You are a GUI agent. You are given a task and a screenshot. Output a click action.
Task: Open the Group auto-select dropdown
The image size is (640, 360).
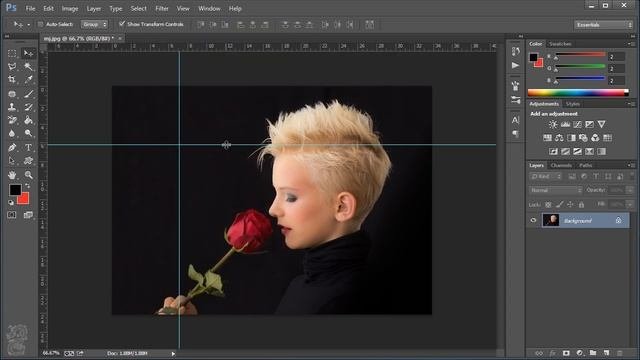[94, 24]
